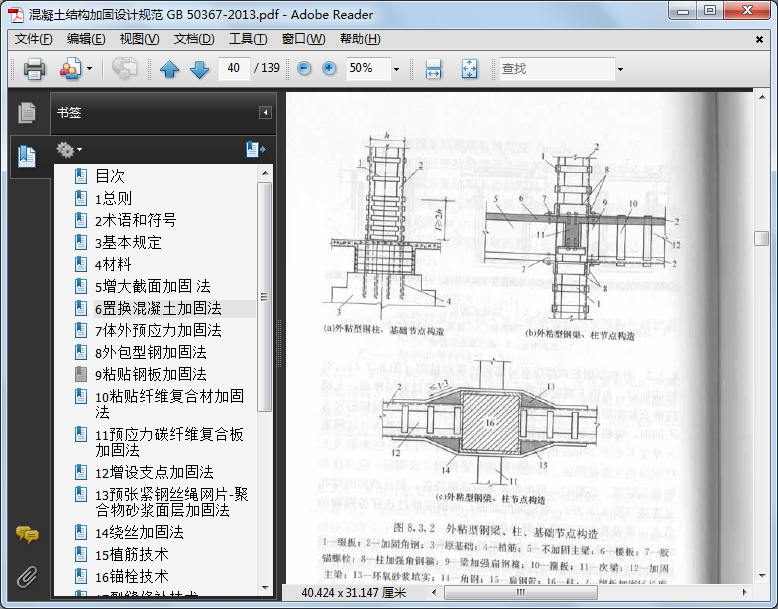Expand collaborate icon dropdown arrow
The height and width of the screenshot is (609, 778).
coord(89,68)
